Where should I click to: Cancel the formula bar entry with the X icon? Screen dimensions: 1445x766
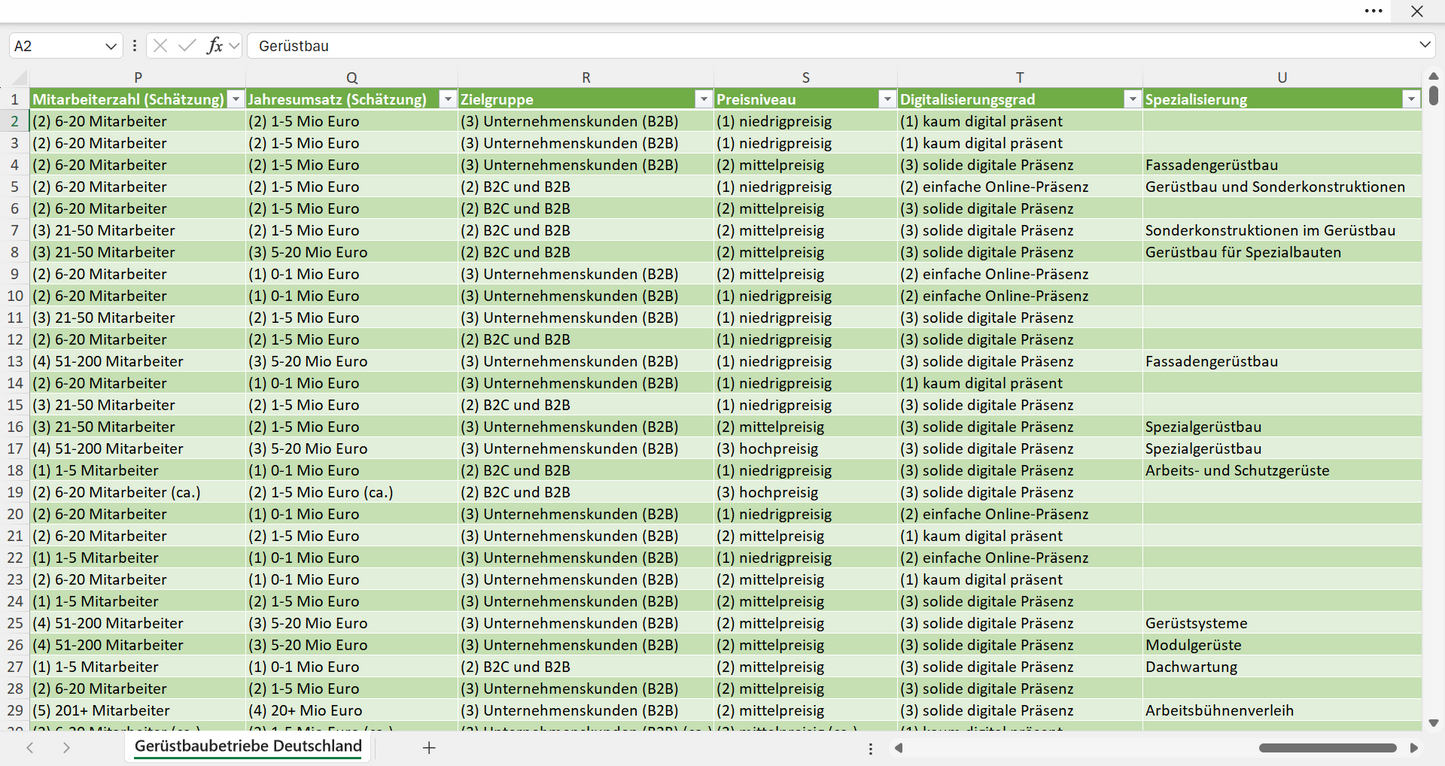click(160, 46)
